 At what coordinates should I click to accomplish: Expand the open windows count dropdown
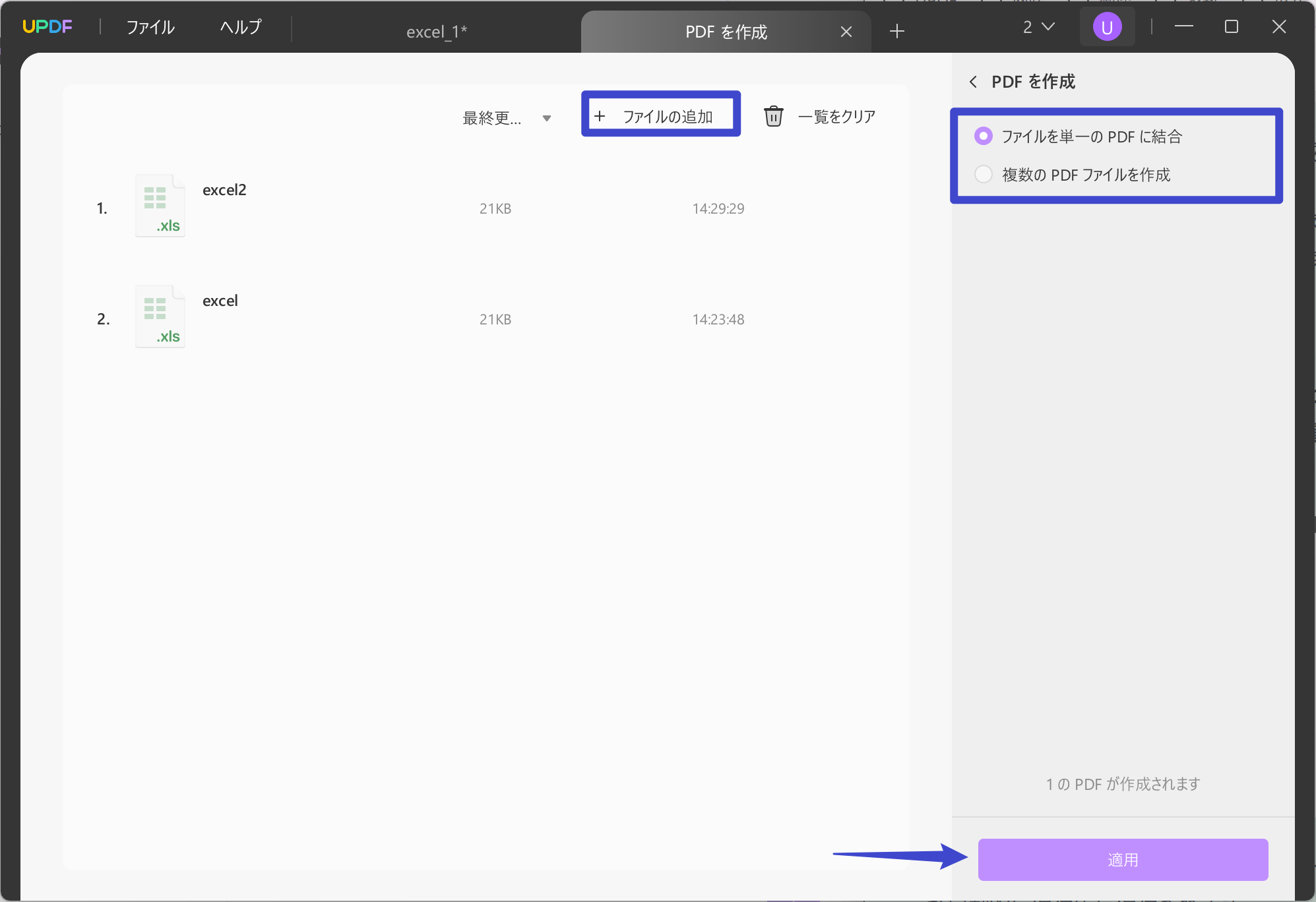[x=1038, y=27]
